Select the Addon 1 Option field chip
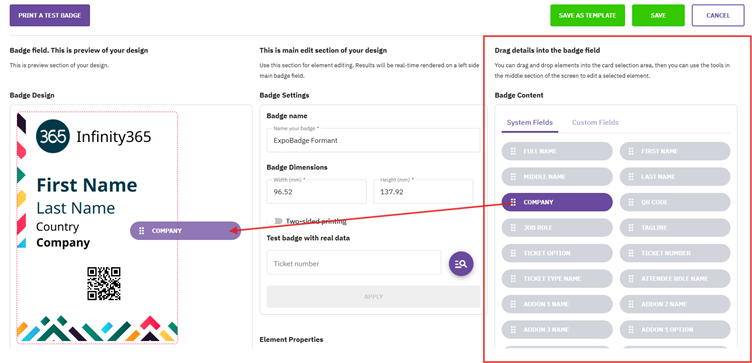This screenshot has width=752, height=363. [675, 329]
